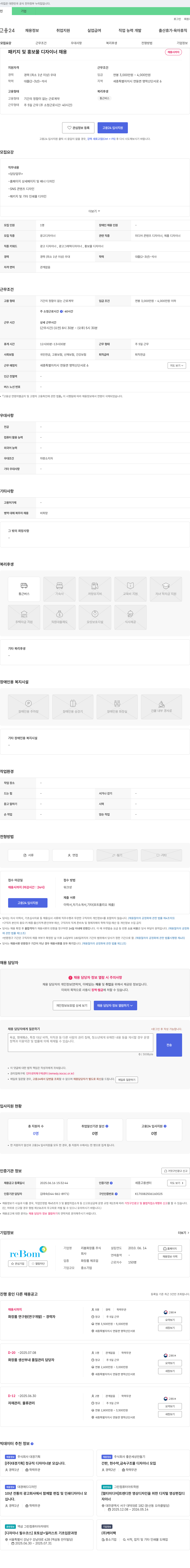
Task: Open the 취업지원 menu
Action: click(63, 31)
